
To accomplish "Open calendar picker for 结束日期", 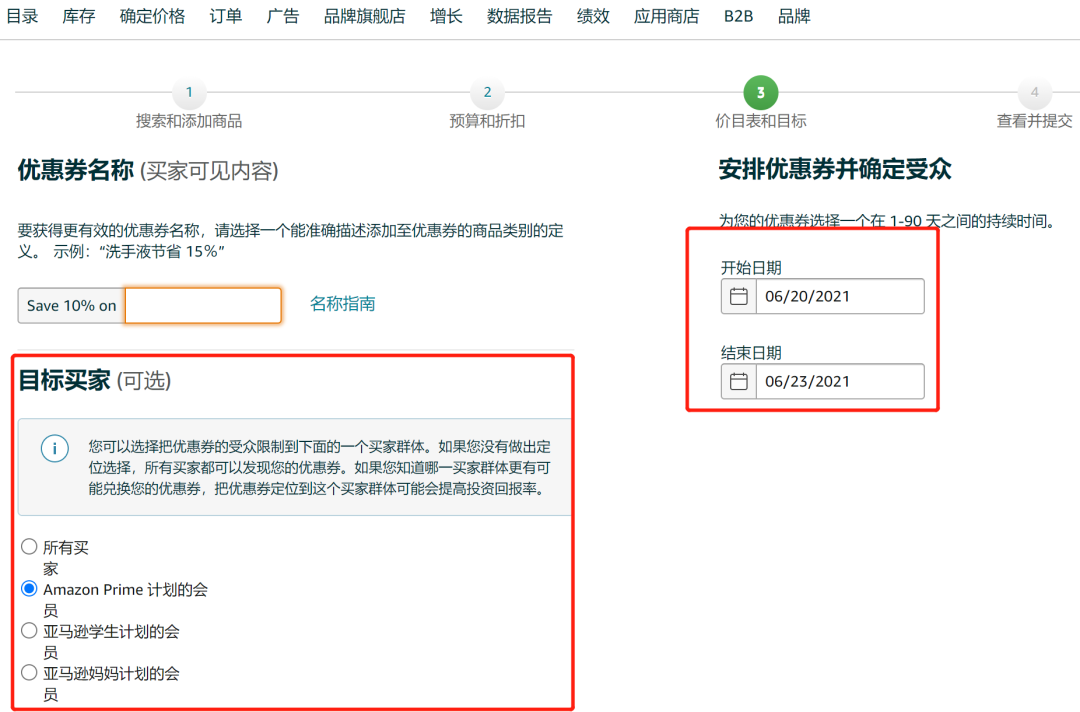I will pyautogui.click(x=737, y=381).
